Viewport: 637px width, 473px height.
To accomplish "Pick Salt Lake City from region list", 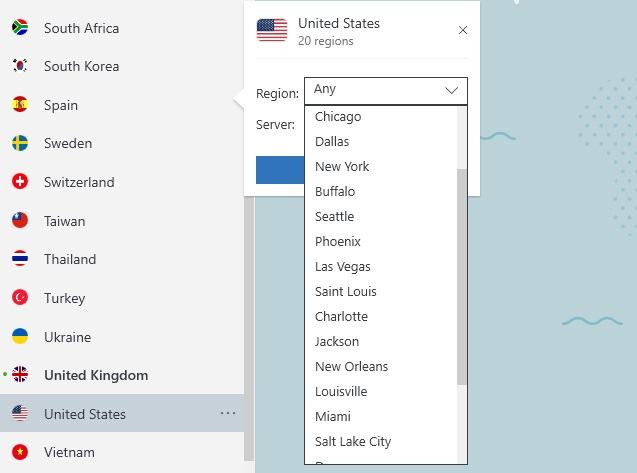I will click(353, 441).
